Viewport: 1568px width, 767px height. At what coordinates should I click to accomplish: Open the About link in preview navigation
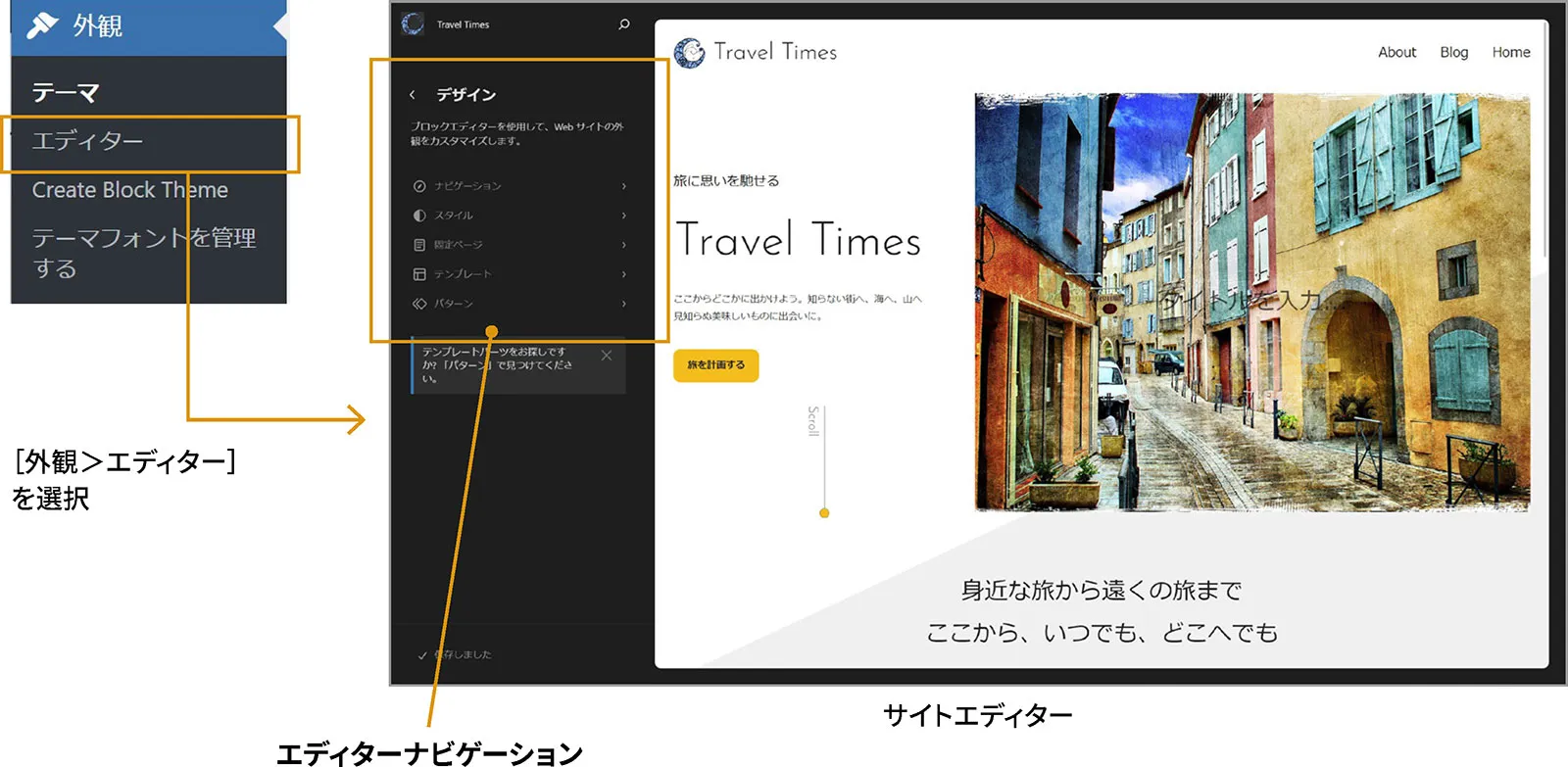(1396, 52)
